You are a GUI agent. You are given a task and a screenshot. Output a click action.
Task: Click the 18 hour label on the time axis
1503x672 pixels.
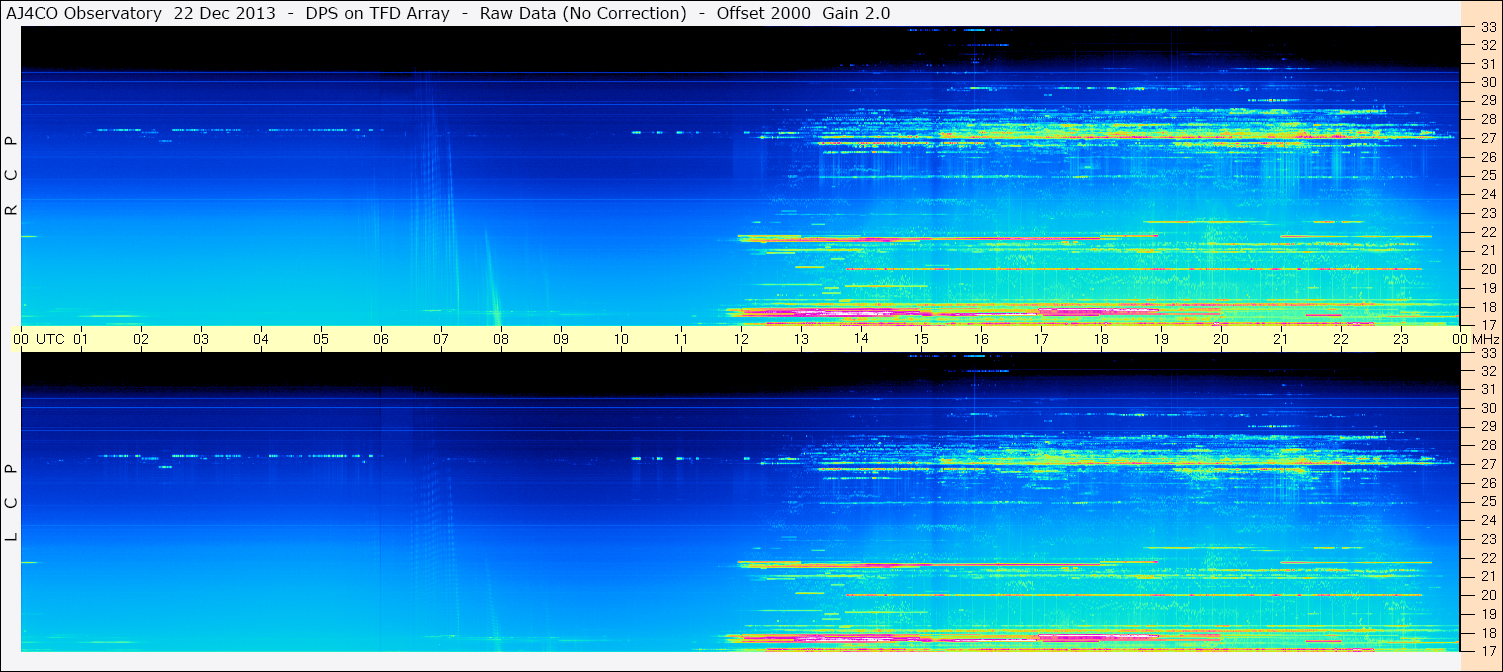[x=1101, y=339]
